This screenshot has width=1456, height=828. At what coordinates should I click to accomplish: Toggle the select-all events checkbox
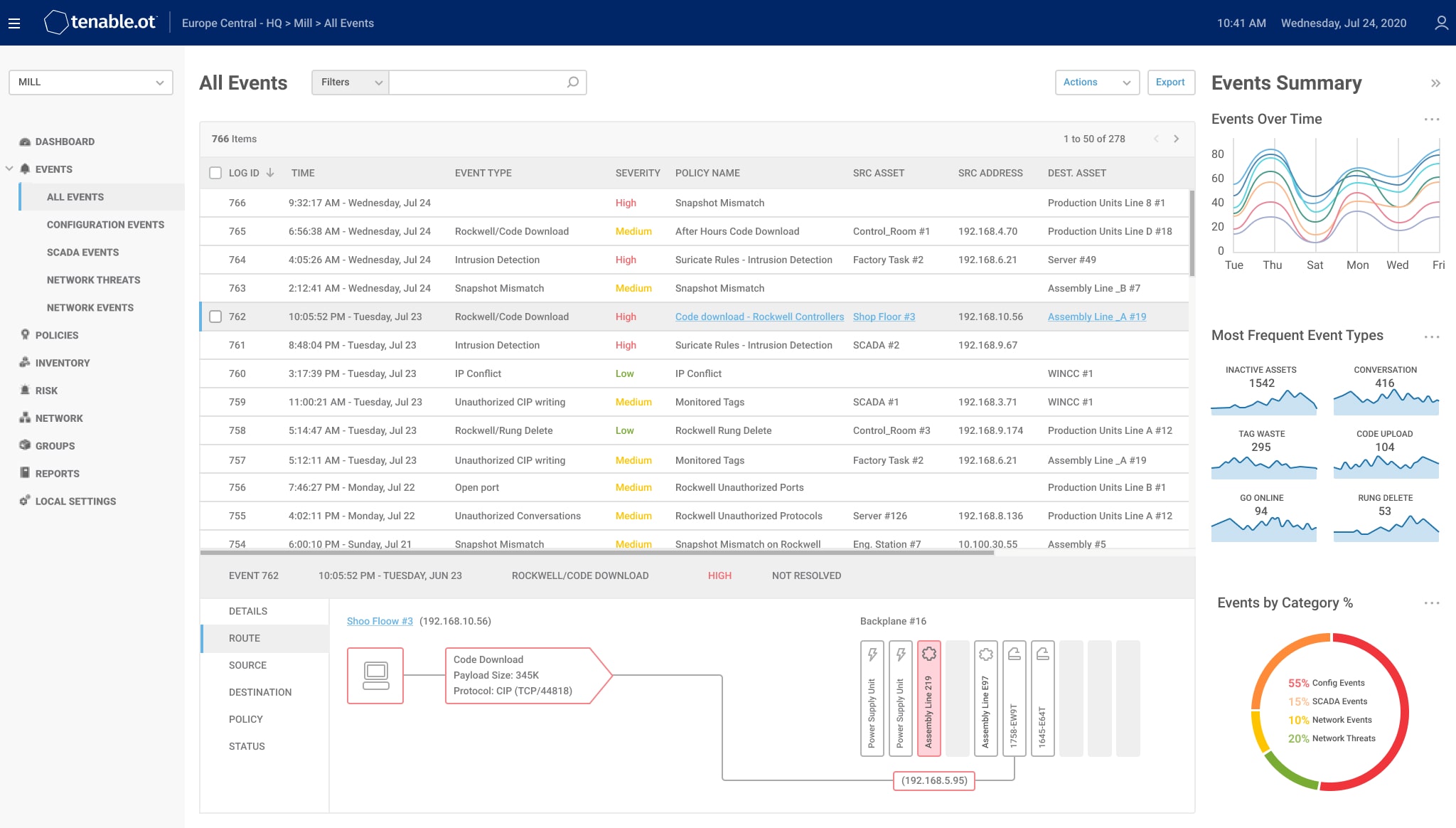click(x=215, y=173)
